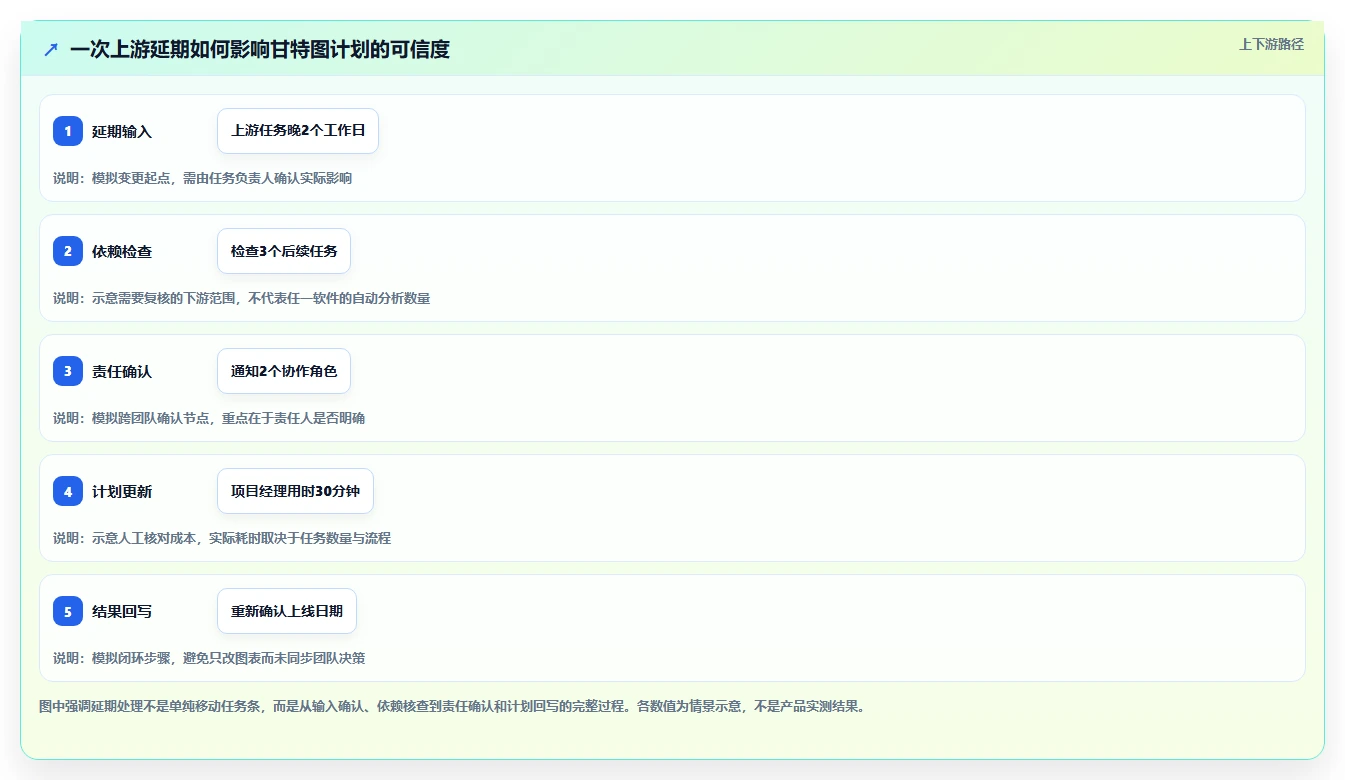The image size is (1345, 780).
Task: Click the 依赖检查 step label
Action: pos(122,251)
